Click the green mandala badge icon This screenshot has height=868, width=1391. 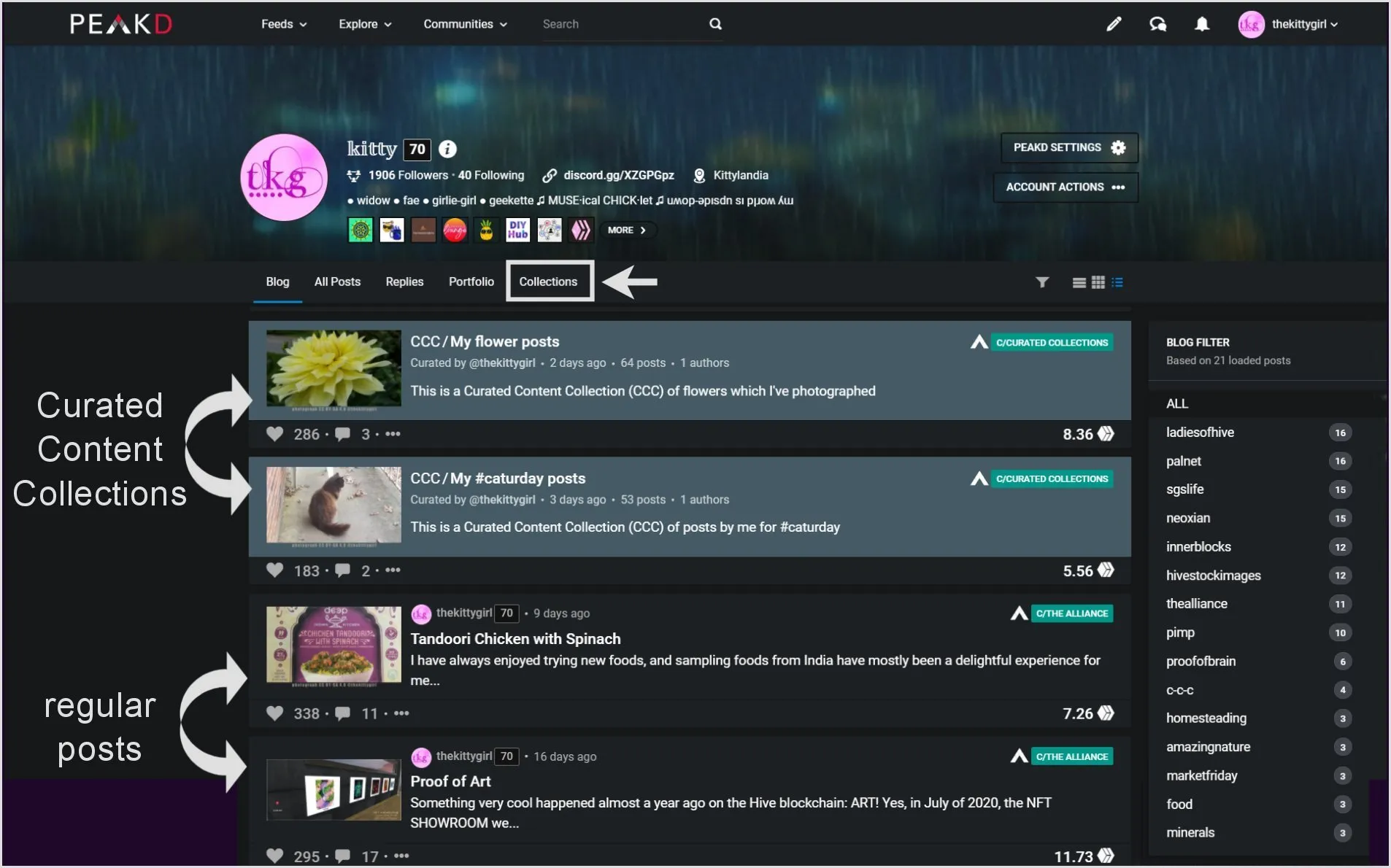pos(360,230)
